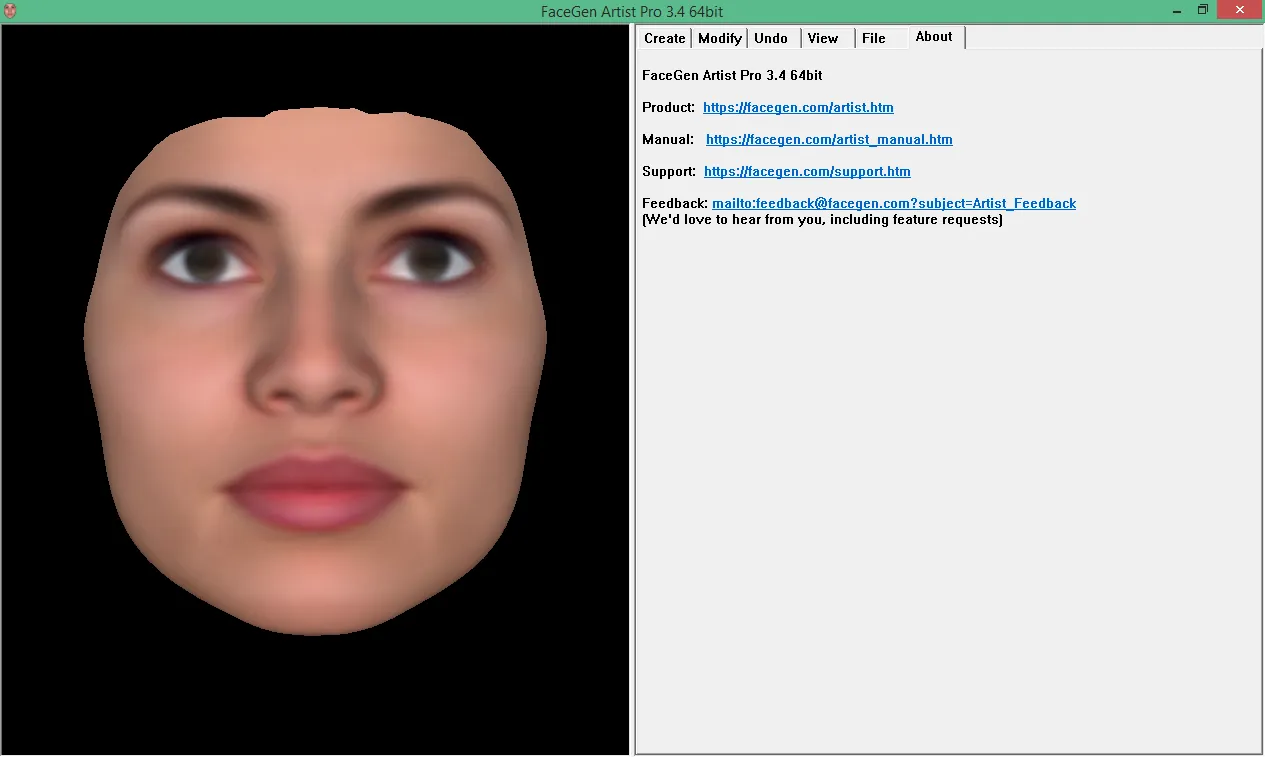Open the artist_manual.htm manual link
1265x757 pixels.
point(829,139)
